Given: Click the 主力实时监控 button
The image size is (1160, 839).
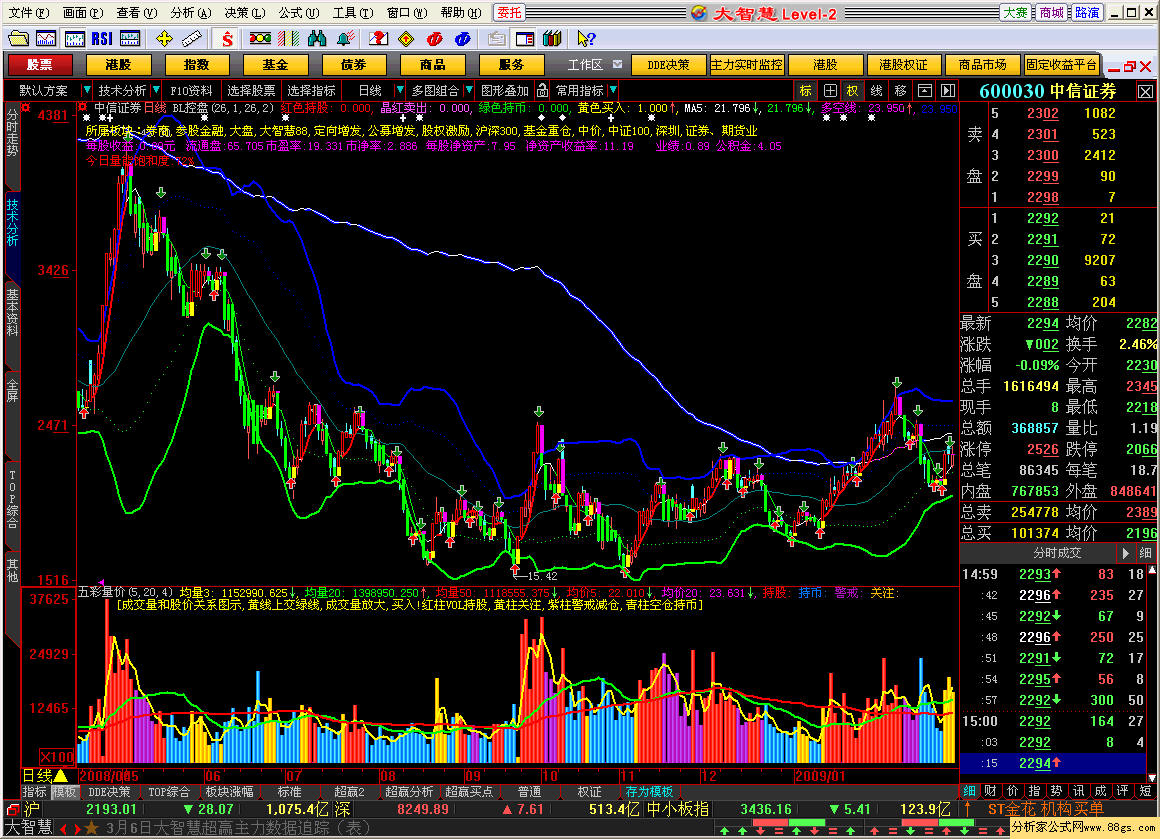Looking at the screenshot, I should (x=746, y=64).
